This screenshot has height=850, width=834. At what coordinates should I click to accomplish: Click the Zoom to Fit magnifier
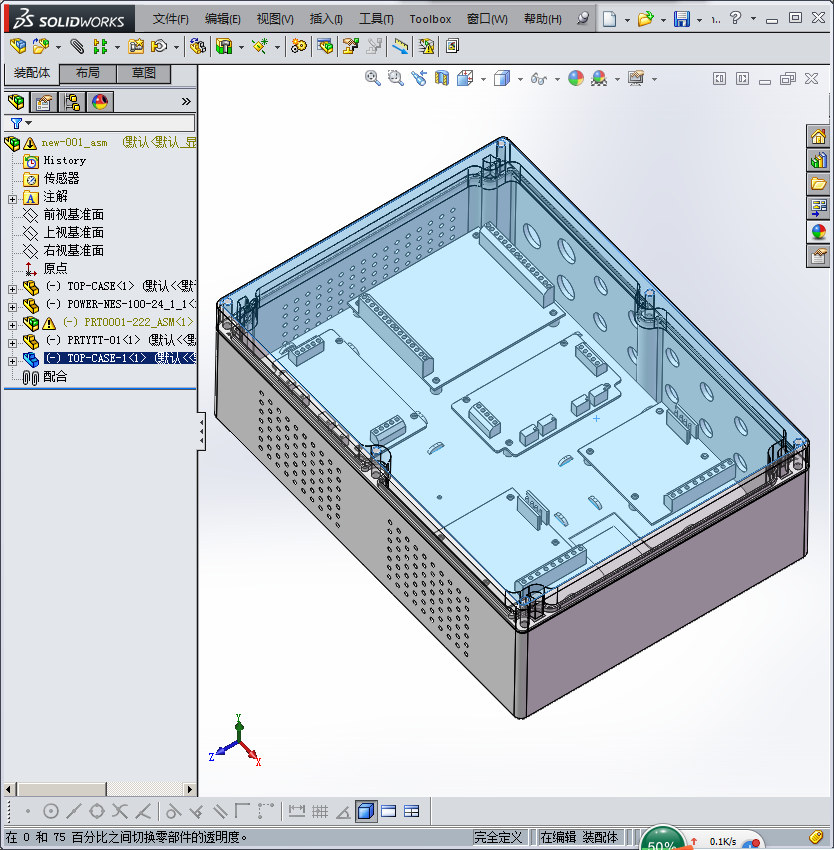[x=373, y=79]
